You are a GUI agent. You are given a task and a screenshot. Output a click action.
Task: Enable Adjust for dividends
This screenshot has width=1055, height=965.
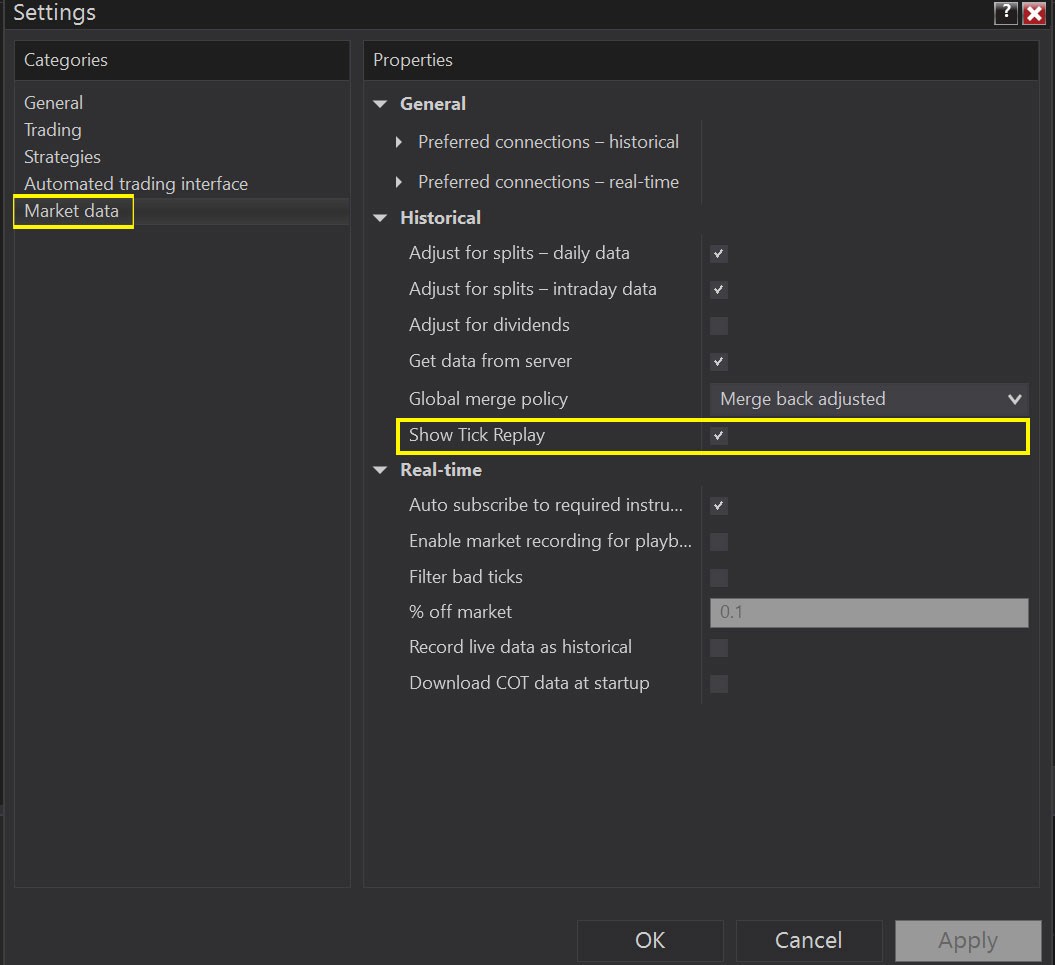pos(718,325)
